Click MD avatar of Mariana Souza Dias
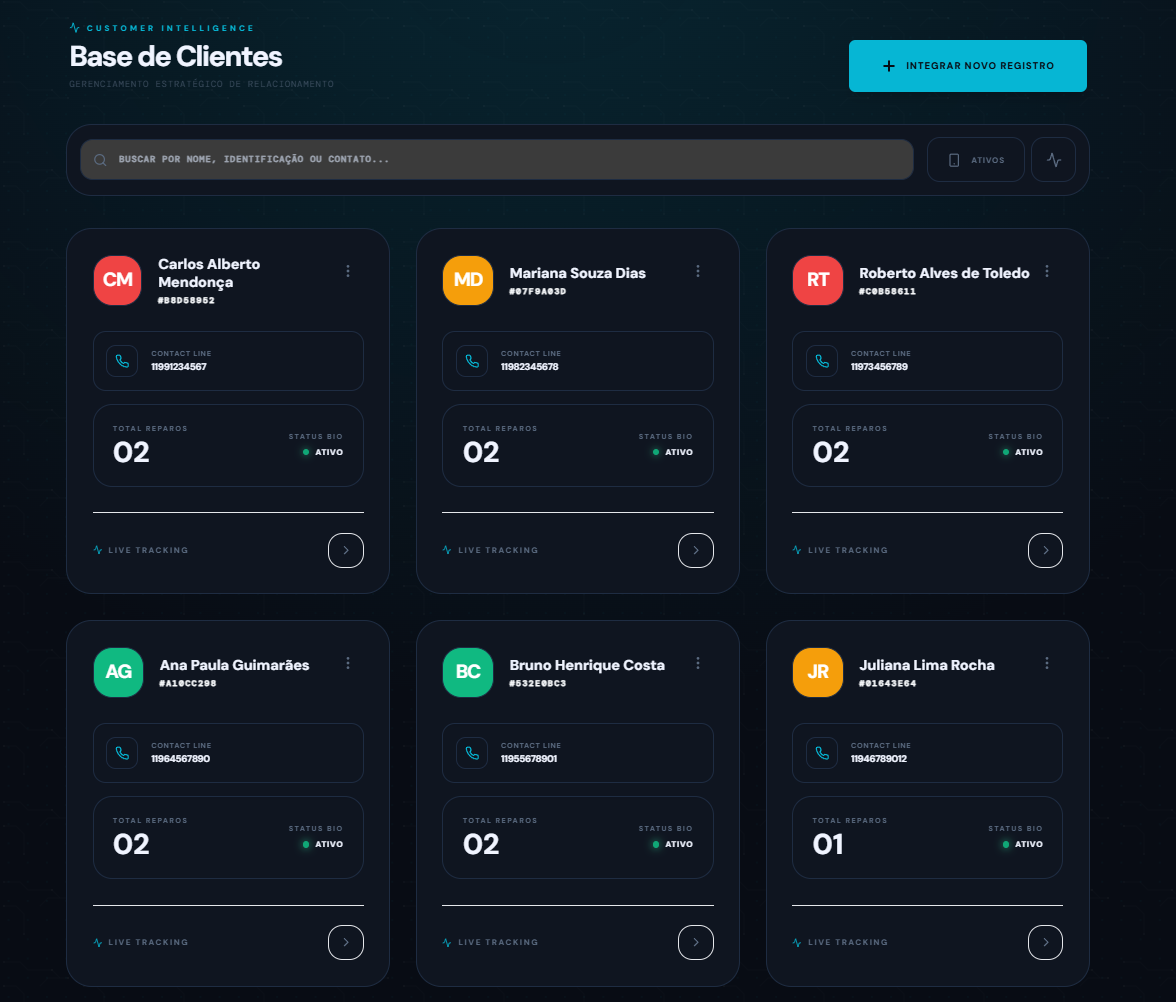 (468, 280)
